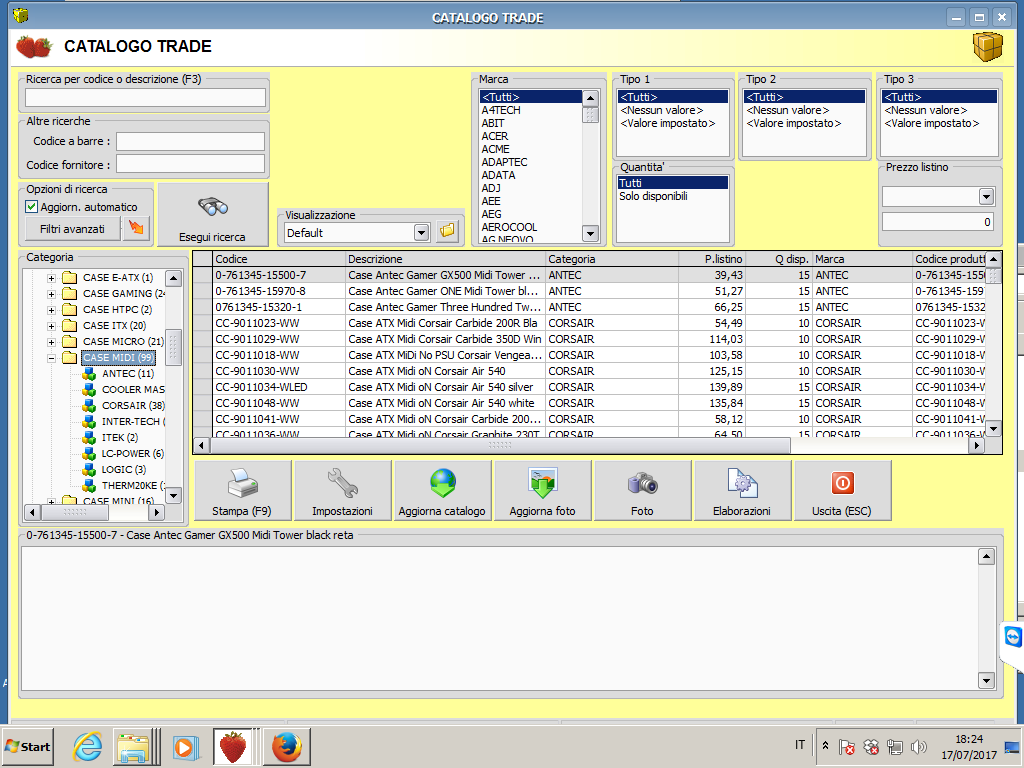Toggle the Aggiorn. automatico checkbox
The height and width of the screenshot is (768, 1024).
32,207
